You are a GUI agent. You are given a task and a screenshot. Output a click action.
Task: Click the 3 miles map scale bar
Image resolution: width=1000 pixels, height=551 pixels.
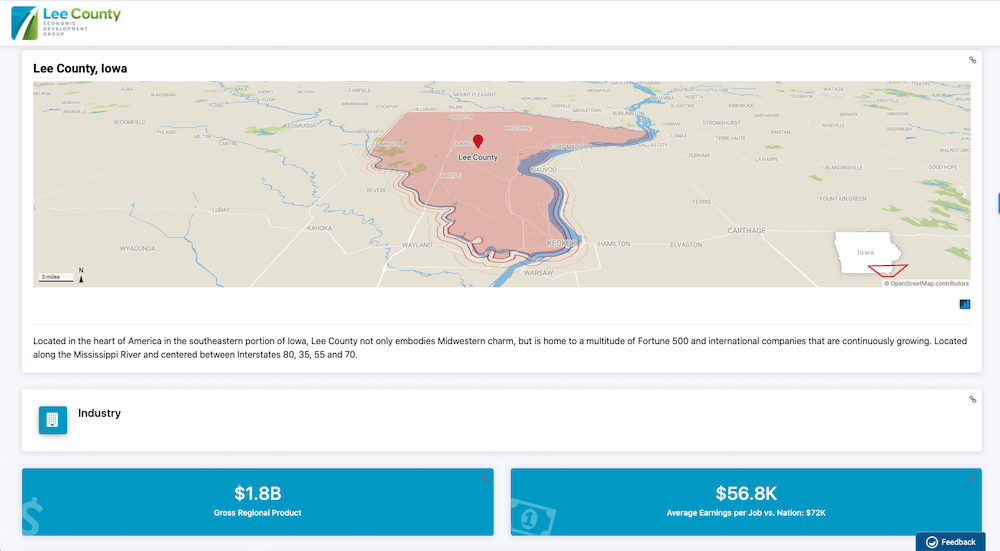(x=55, y=277)
